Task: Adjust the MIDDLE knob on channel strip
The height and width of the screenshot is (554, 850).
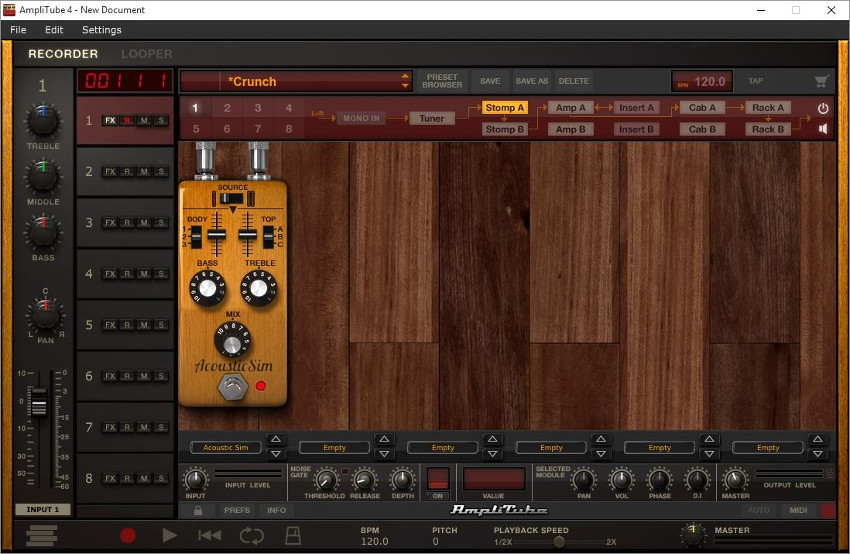Action: (43, 176)
